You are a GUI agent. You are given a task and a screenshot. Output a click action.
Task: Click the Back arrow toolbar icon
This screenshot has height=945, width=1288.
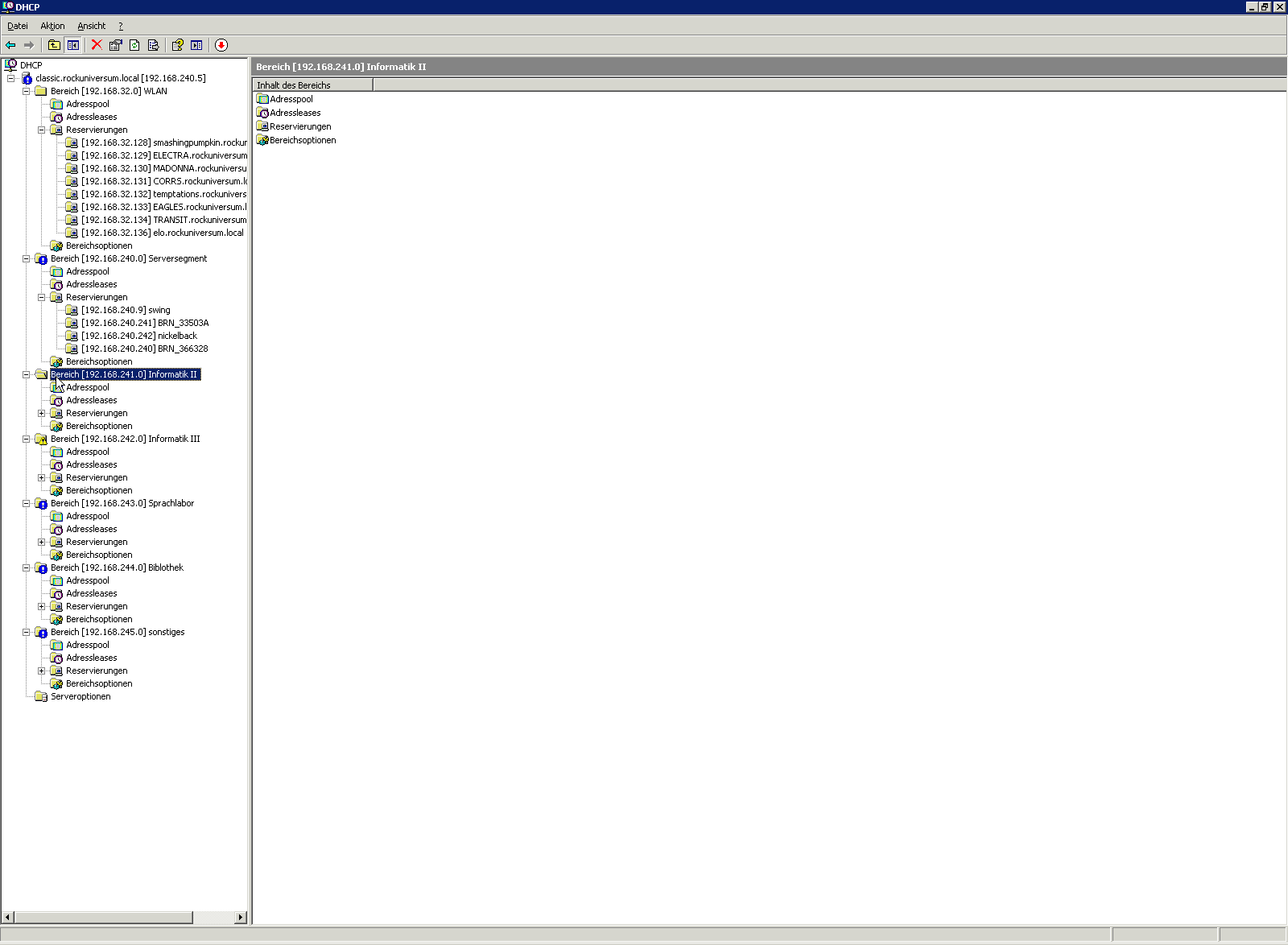coord(10,45)
